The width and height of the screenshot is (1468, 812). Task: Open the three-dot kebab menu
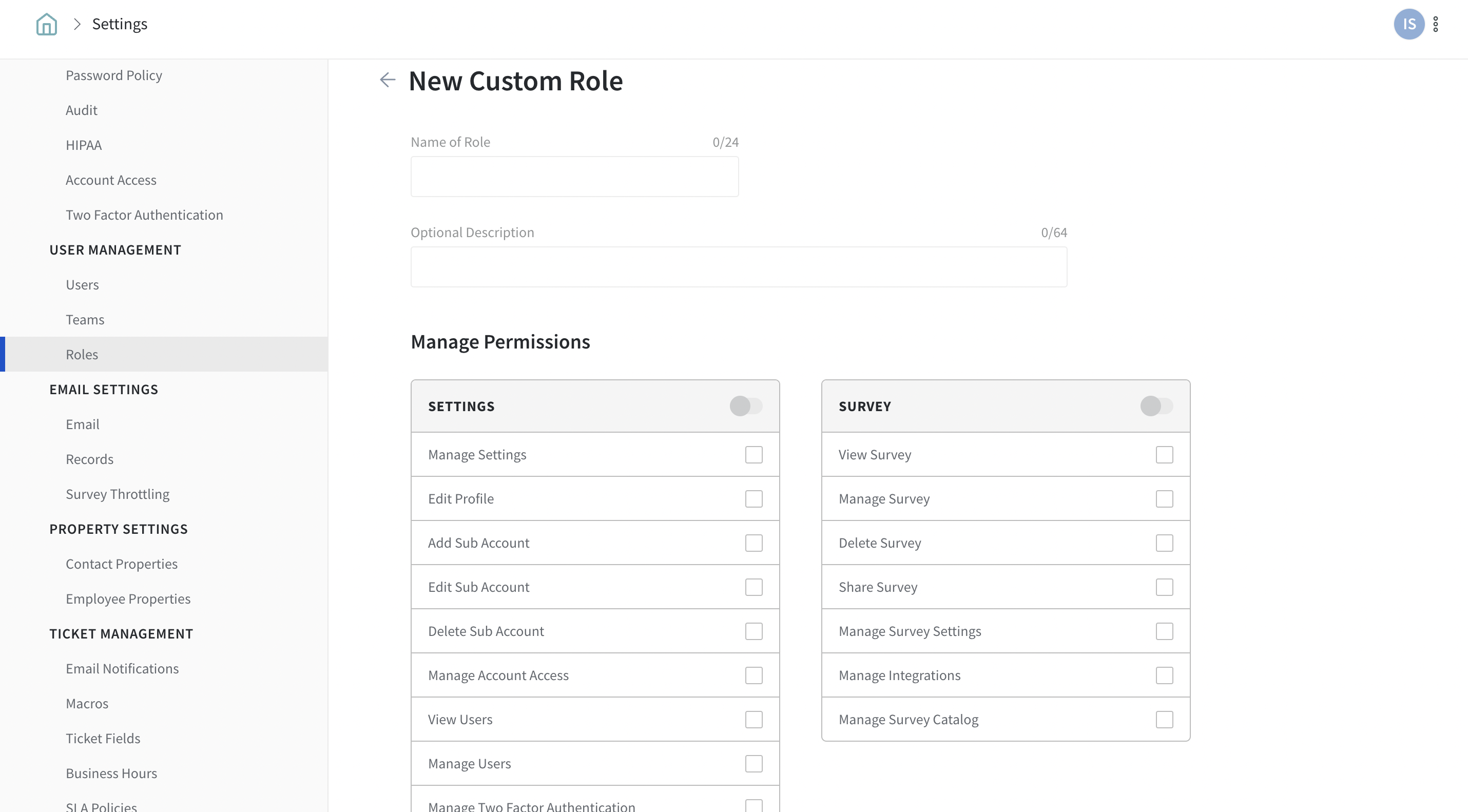click(1436, 24)
